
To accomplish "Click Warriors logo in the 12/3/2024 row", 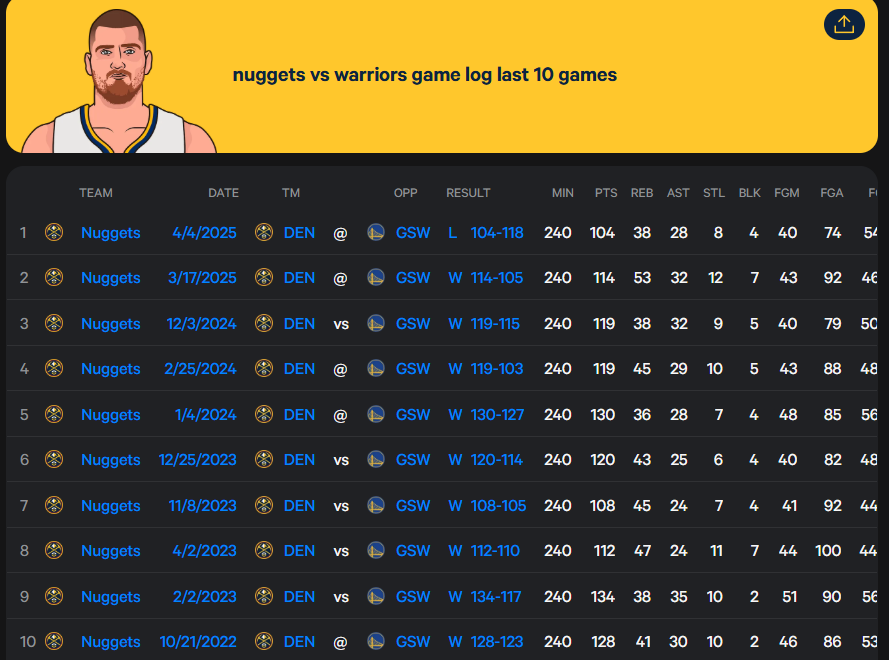I will tap(376, 323).
